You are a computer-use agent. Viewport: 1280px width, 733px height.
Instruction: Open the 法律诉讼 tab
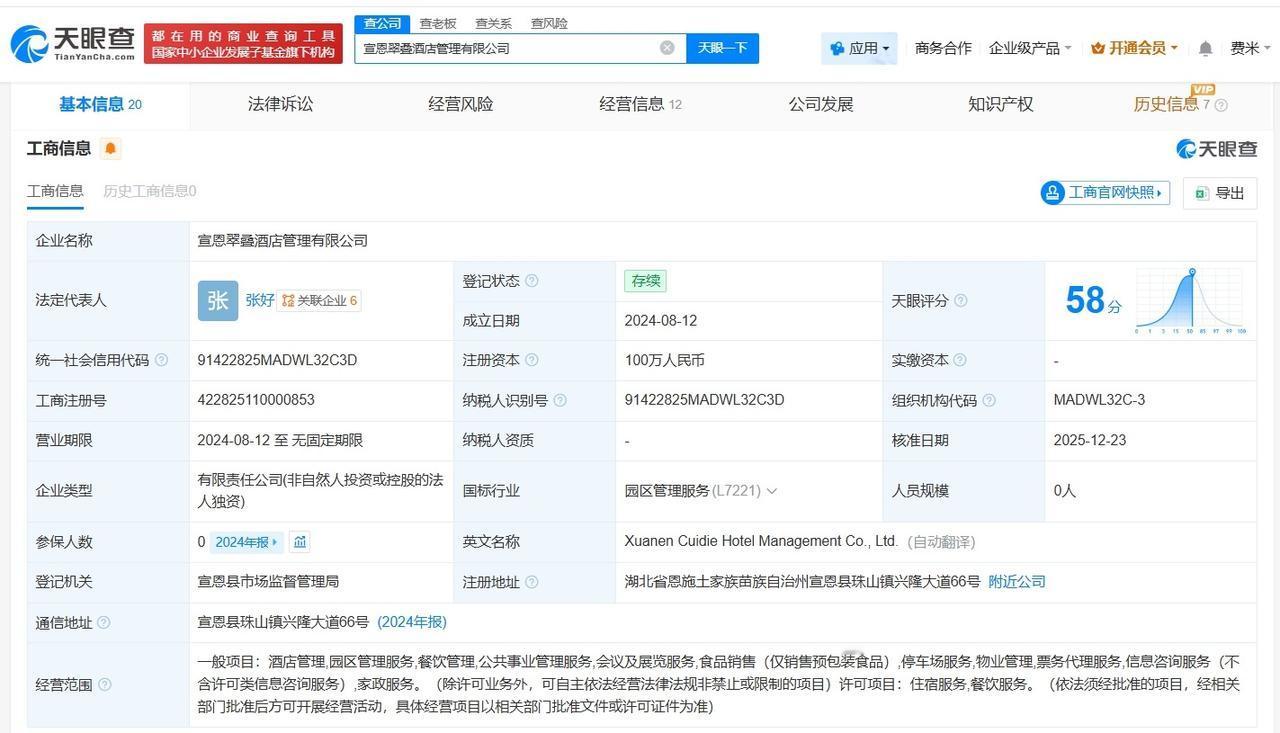click(x=280, y=104)
